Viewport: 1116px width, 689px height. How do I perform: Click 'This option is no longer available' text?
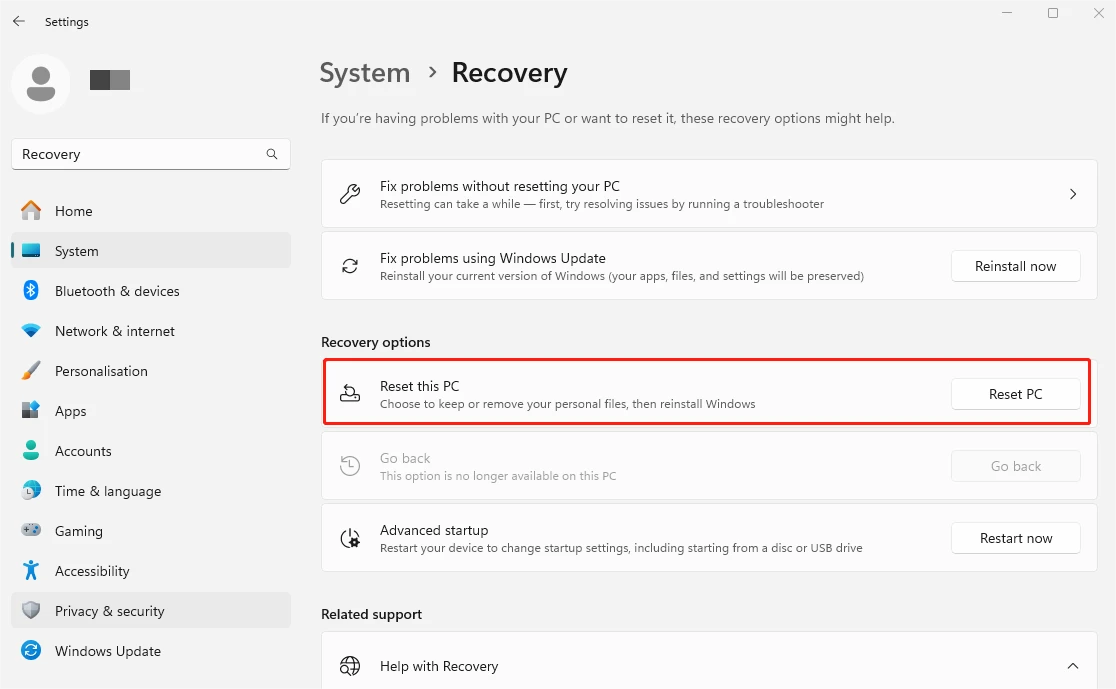point(498,476)
